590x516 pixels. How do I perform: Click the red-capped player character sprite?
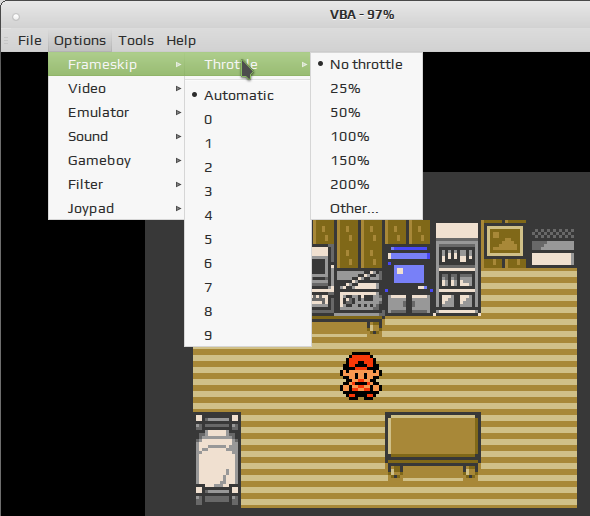361,376
